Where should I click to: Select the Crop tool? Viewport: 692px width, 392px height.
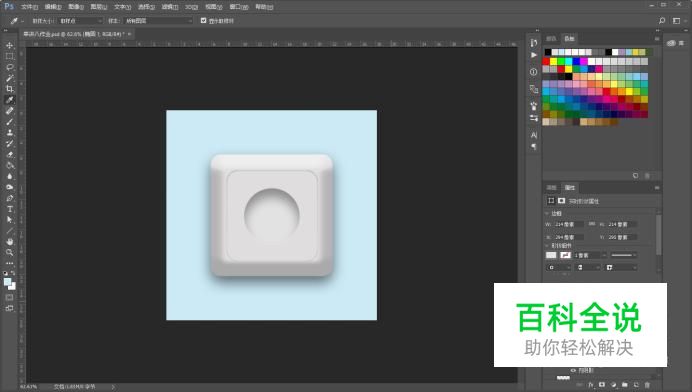tap(9, 89)
